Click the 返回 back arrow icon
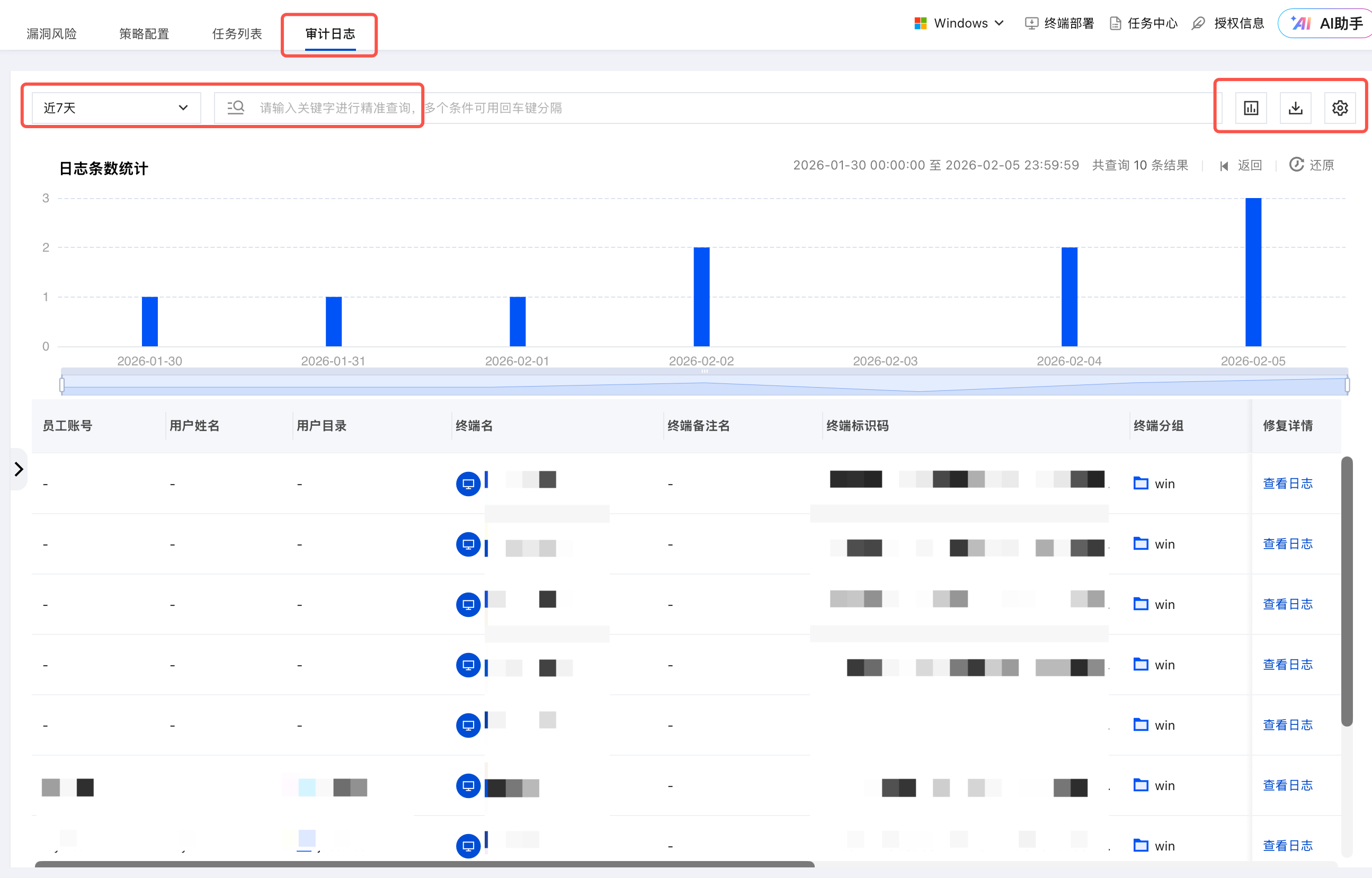The width and height of the screenshot is (1372, 878). point(1224,166)
